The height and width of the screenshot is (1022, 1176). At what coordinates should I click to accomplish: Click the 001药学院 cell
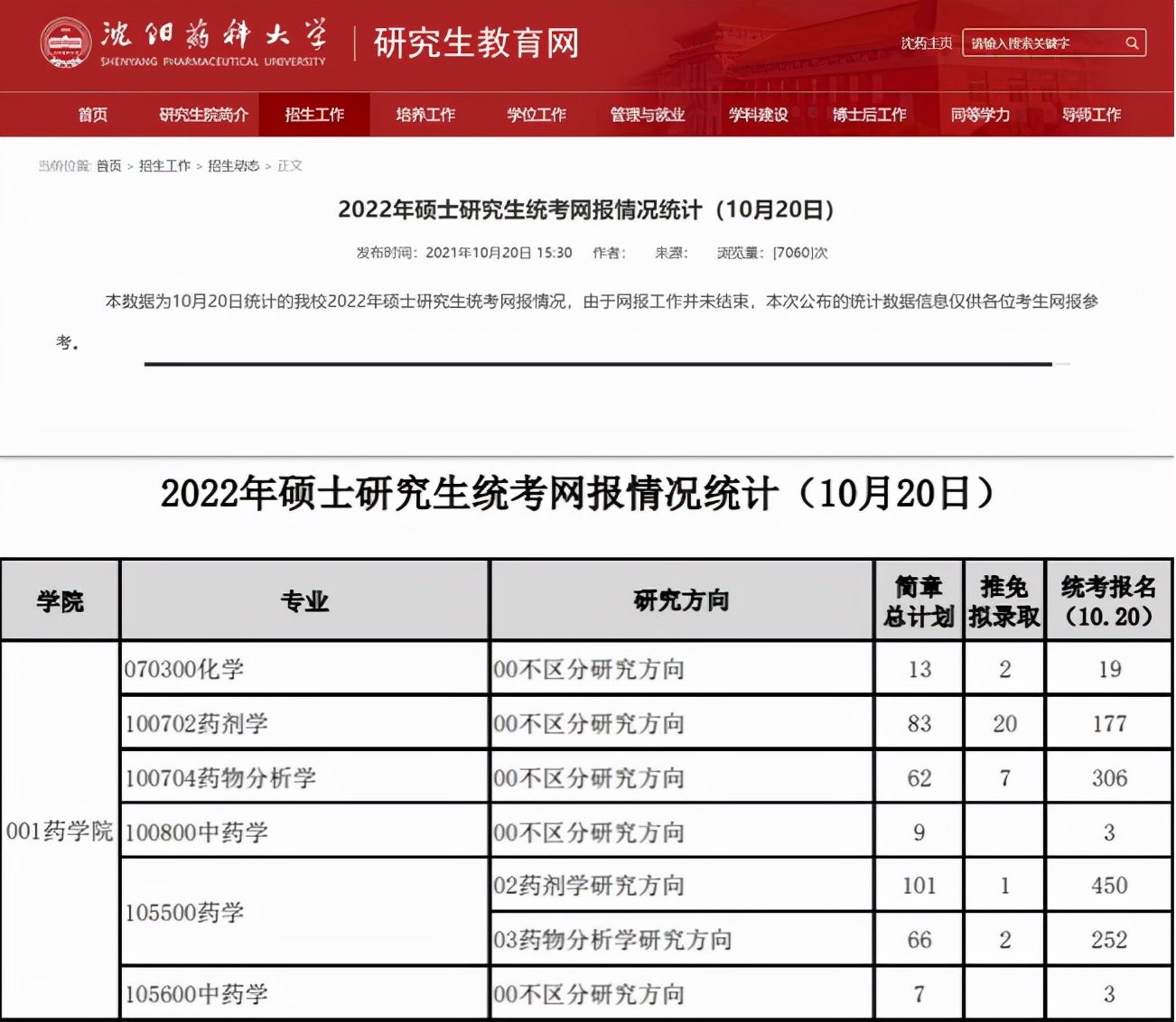tap(61, 831)
